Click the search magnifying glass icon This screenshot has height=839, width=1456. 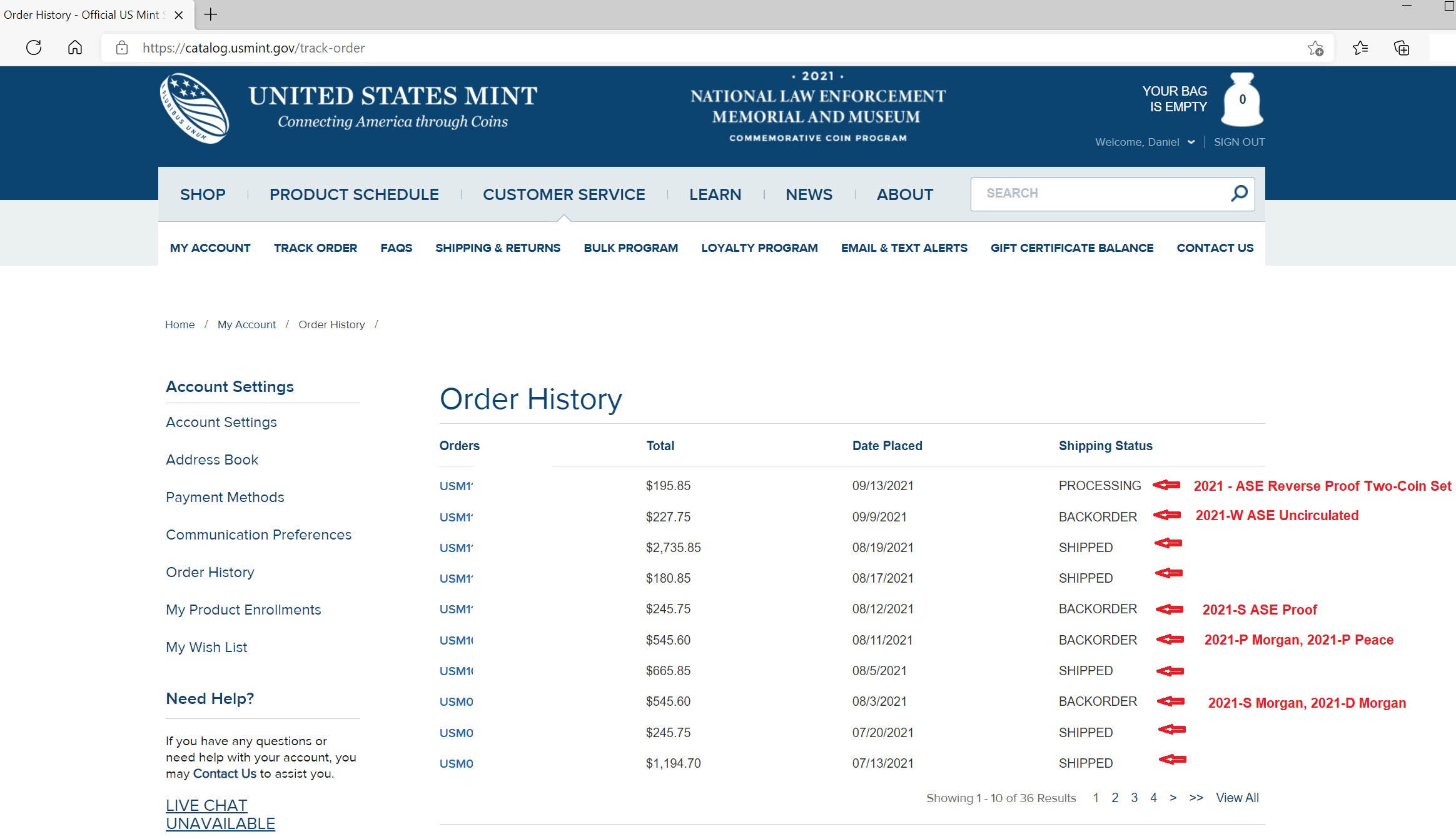click(1239, 193)
